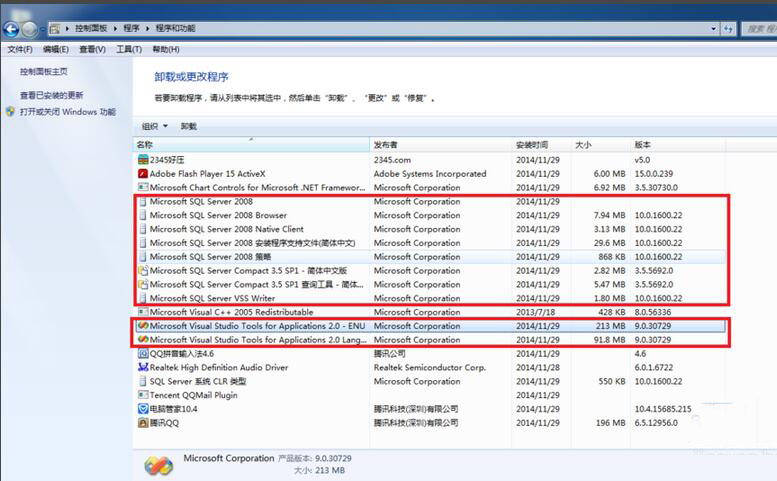This screenshot has height=481, width=777.
Task: Click the SQL Server 2008 Browser row icon
Action: click(143, 215)
